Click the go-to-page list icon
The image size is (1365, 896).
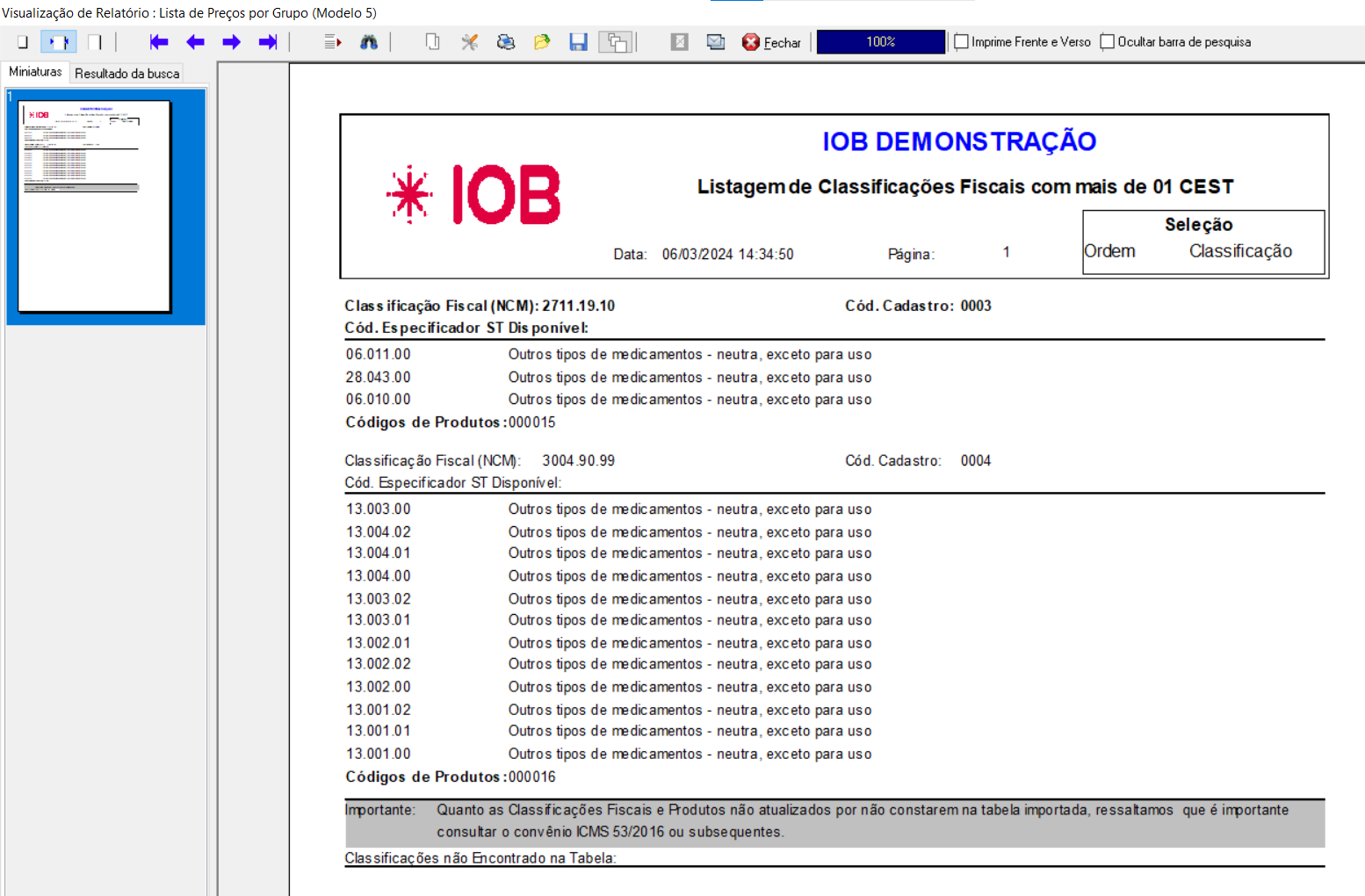coord(332,42)
